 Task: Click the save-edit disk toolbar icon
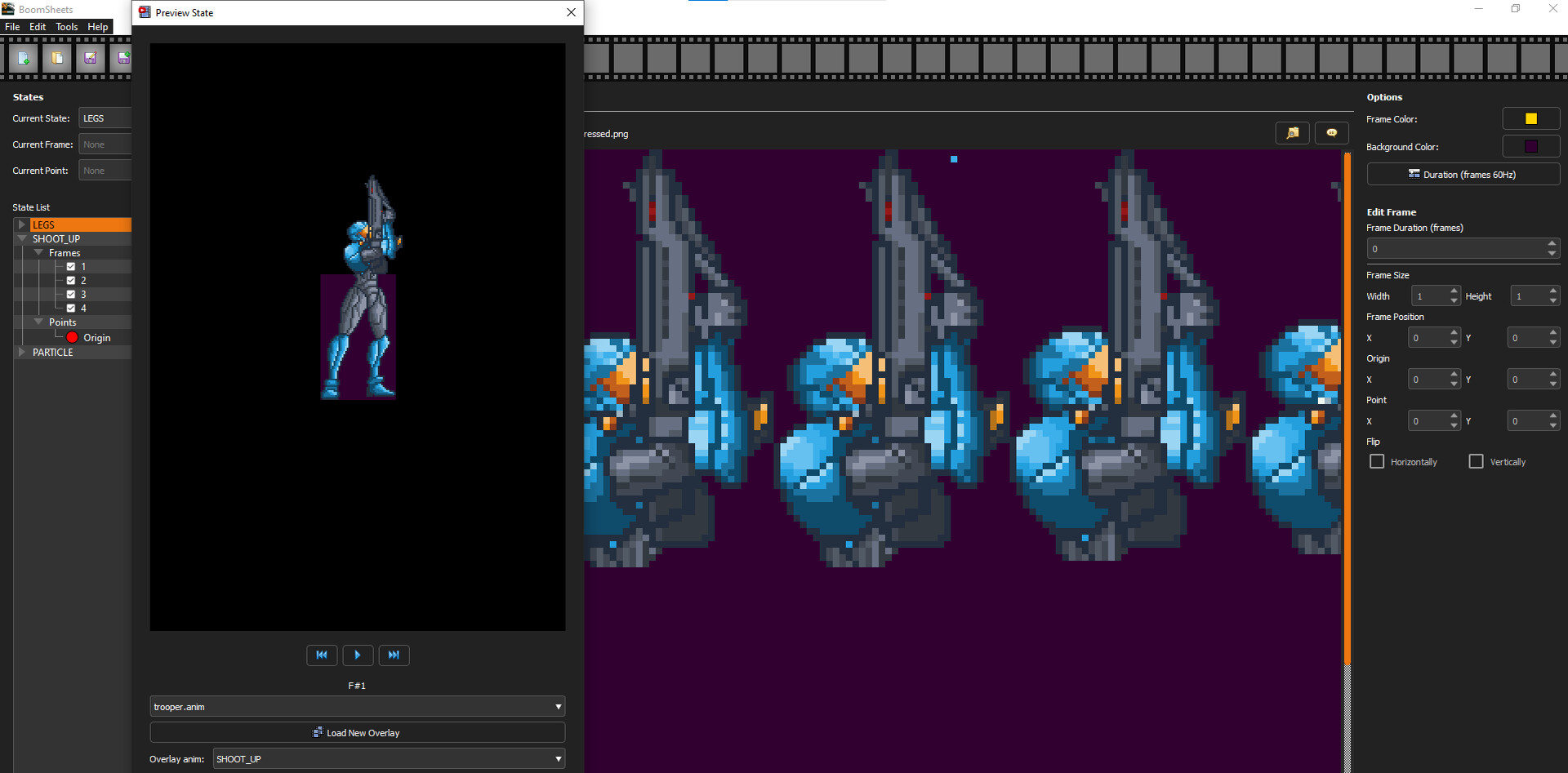click(x=91, y=58)
